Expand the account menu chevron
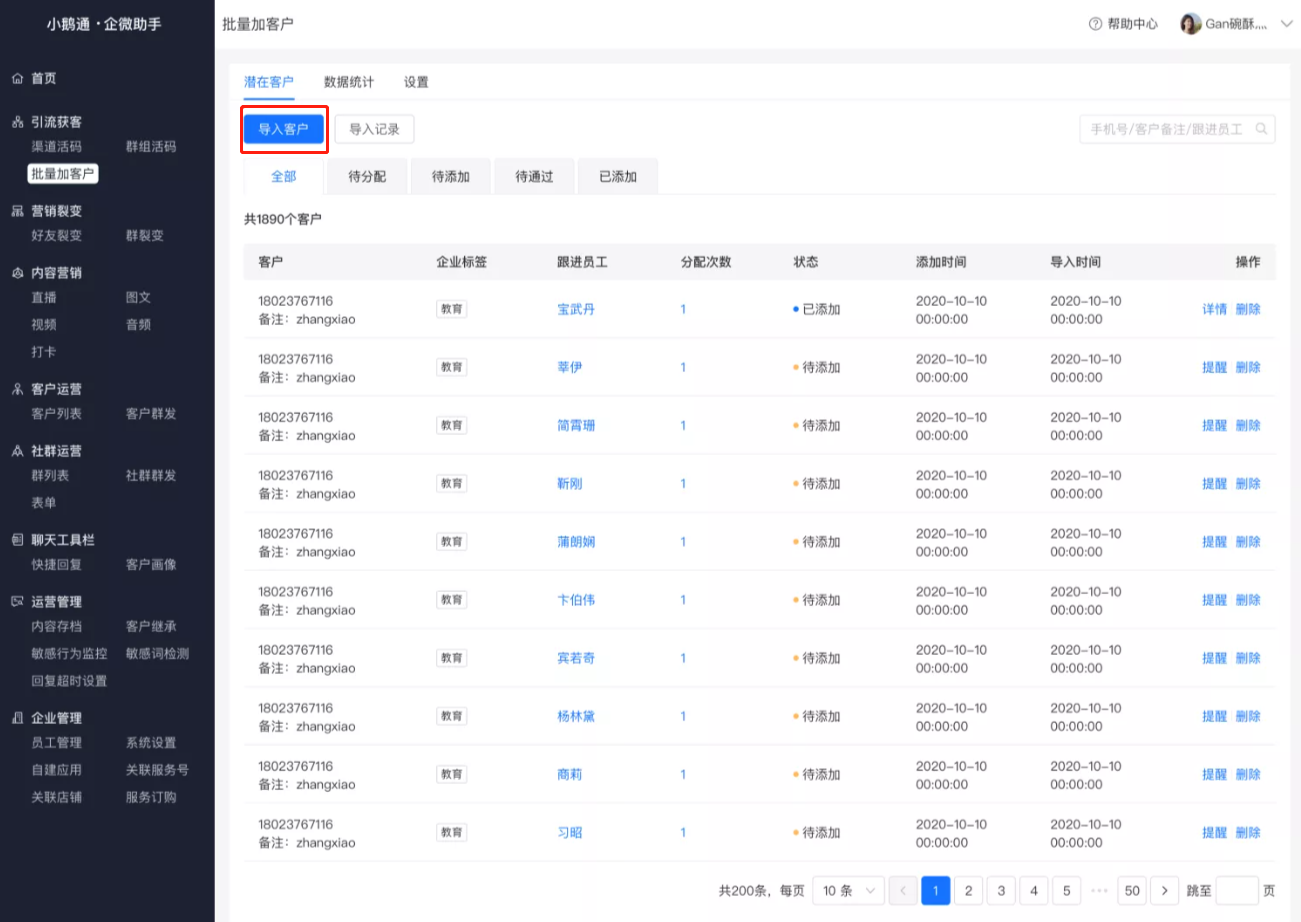This screenshot has width=1301, height=922. point(1286,24)
